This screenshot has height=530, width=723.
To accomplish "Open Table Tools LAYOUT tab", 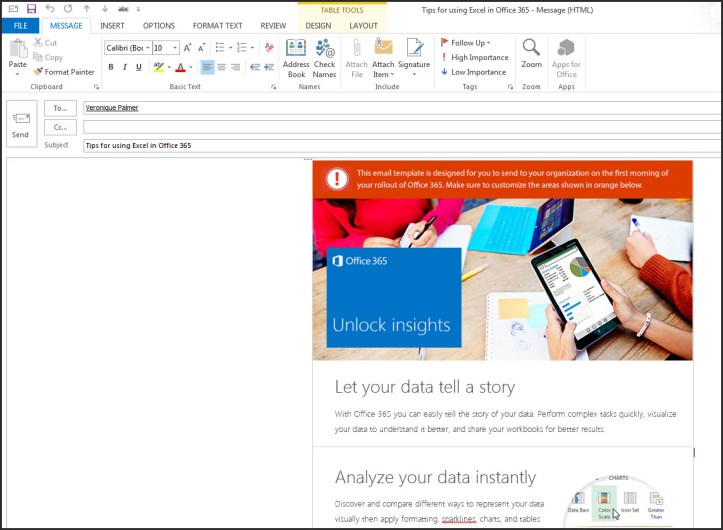I will point(363,26).
